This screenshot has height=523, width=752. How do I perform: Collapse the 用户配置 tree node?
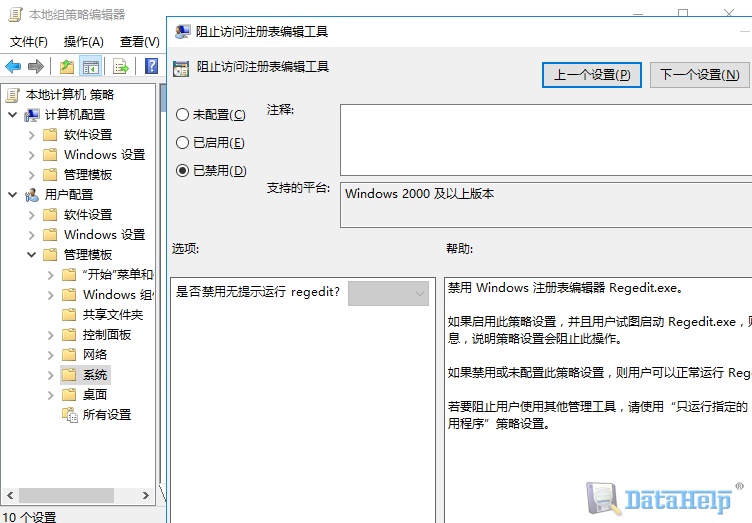(13, 195)
